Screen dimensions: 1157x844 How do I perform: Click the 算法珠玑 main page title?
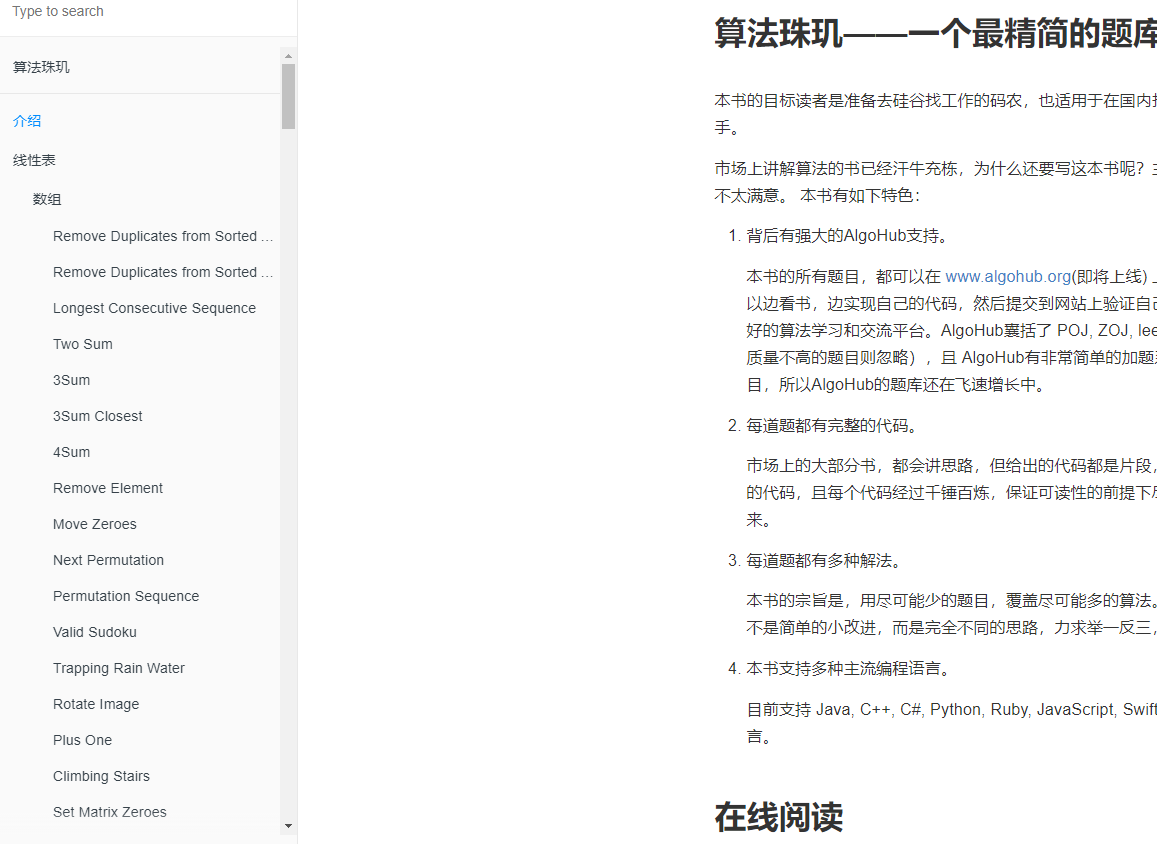click(x=935, y=33)
